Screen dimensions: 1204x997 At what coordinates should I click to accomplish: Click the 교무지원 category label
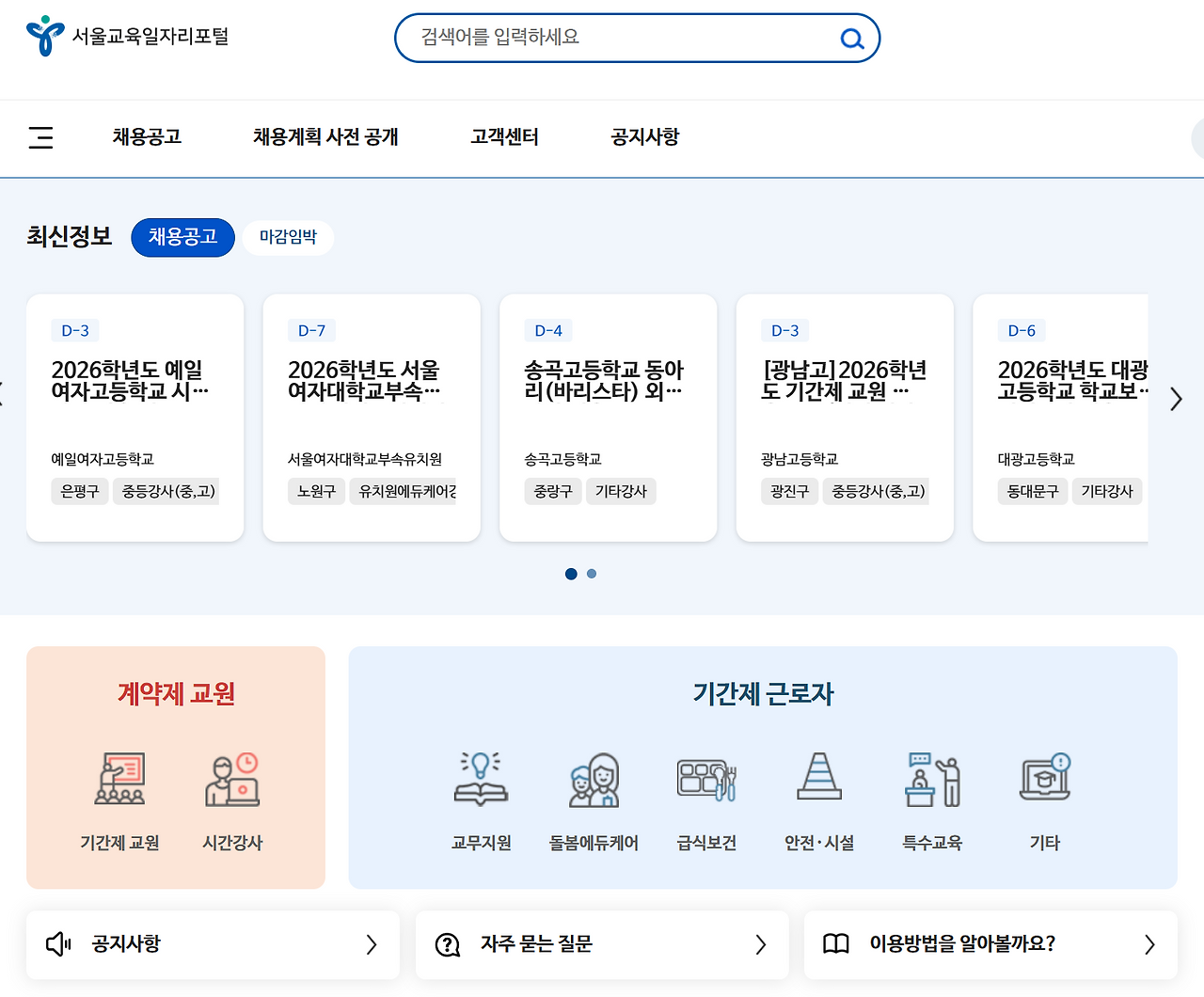tap(481, 843)
